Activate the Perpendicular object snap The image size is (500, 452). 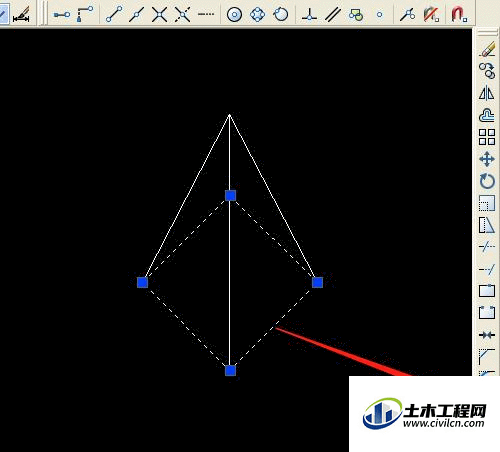click(x=309, y=15)
